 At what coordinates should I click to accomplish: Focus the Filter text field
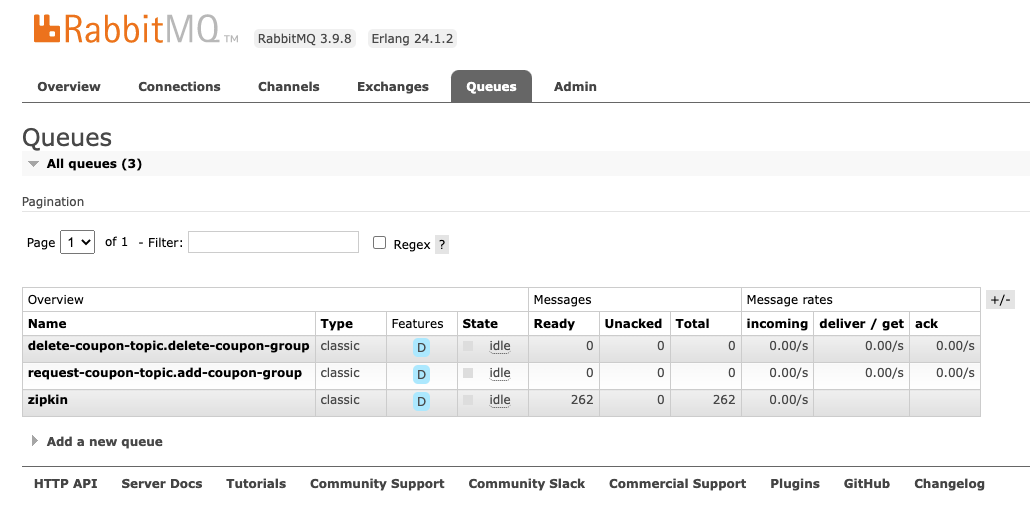click(x=273, y=242)
